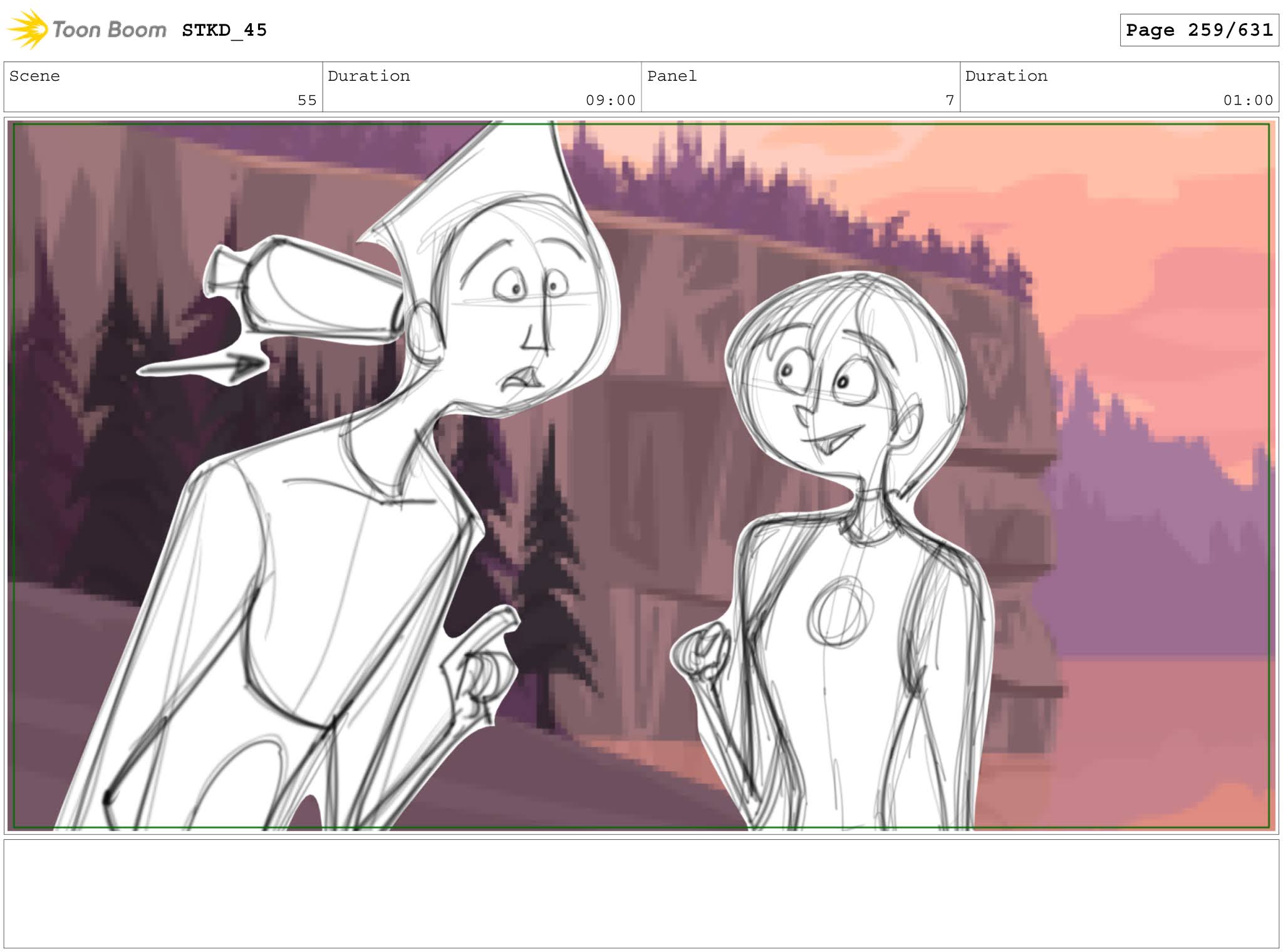
Task: Select the STKD_45 project title
Action: tap(224, 30)
